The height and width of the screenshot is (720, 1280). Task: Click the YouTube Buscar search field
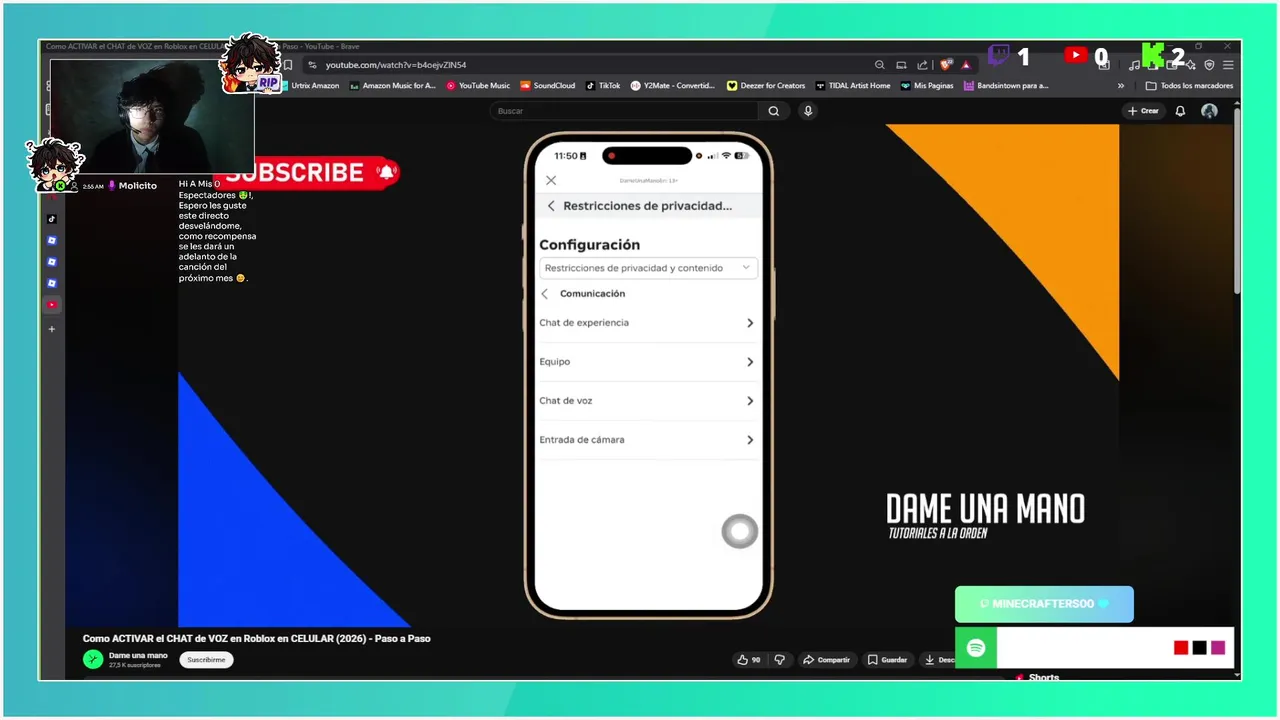[x=626, y=111]
